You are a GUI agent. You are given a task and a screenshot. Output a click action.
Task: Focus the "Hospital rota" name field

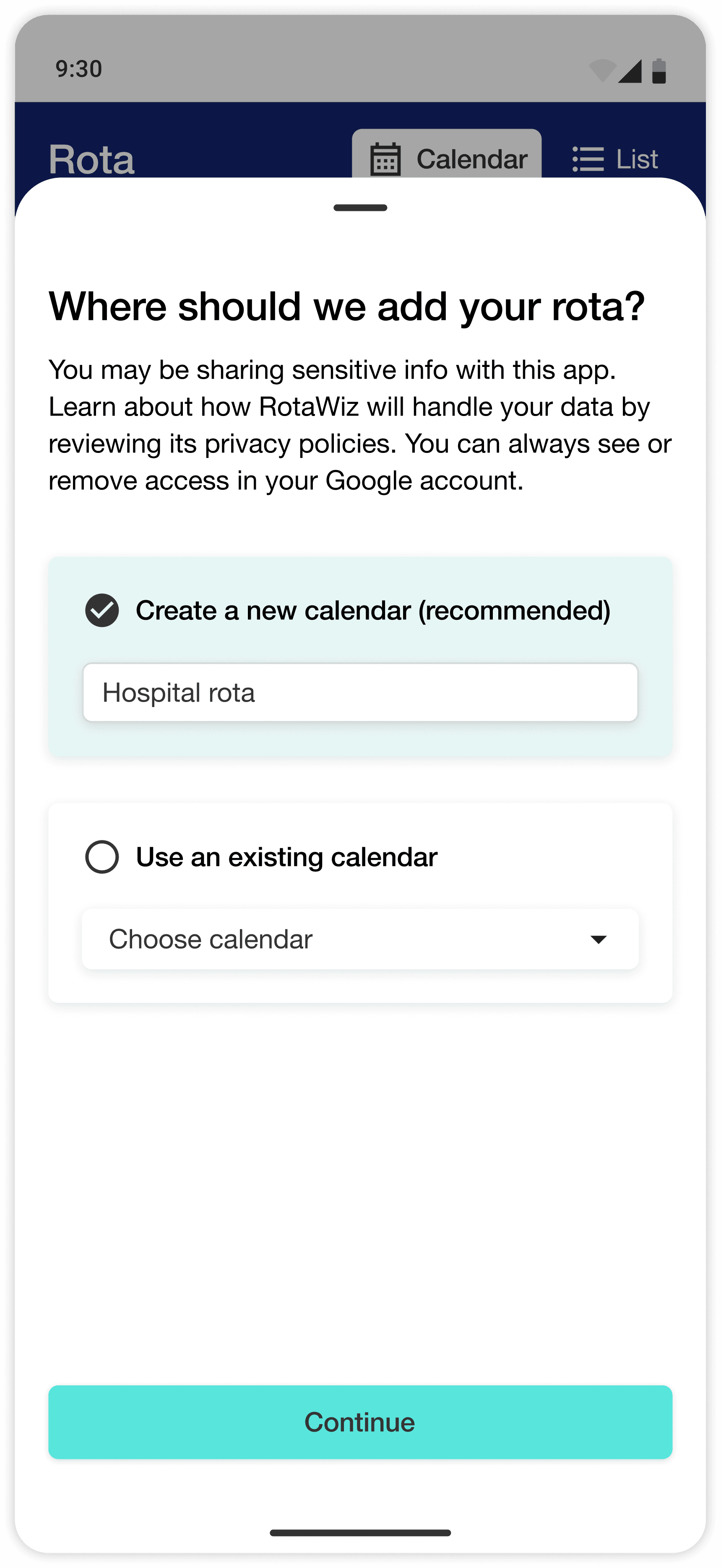point(361,693)
